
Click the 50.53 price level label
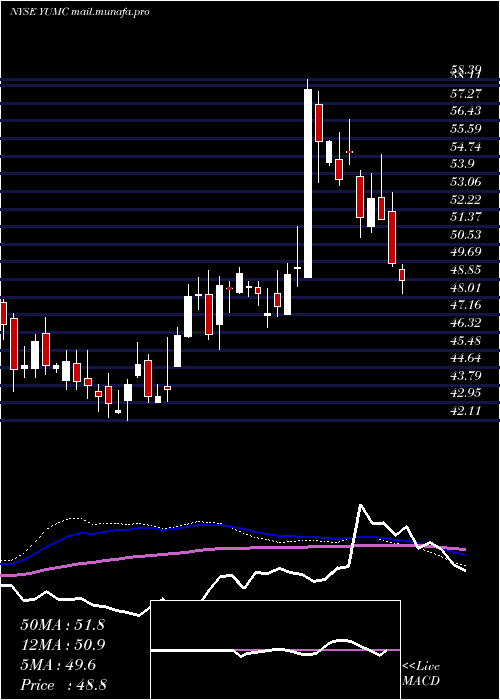coord(466,234)
